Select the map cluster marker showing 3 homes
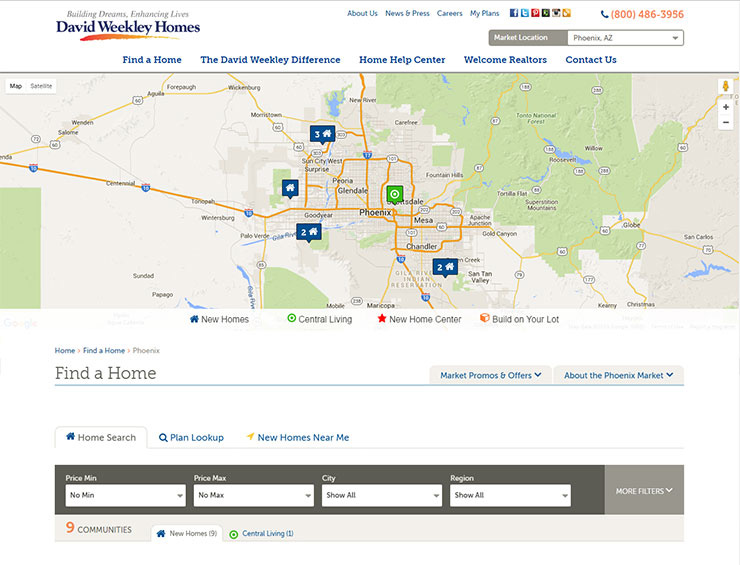The height and width of the screenshot is (565, 740). click(322, 134)
